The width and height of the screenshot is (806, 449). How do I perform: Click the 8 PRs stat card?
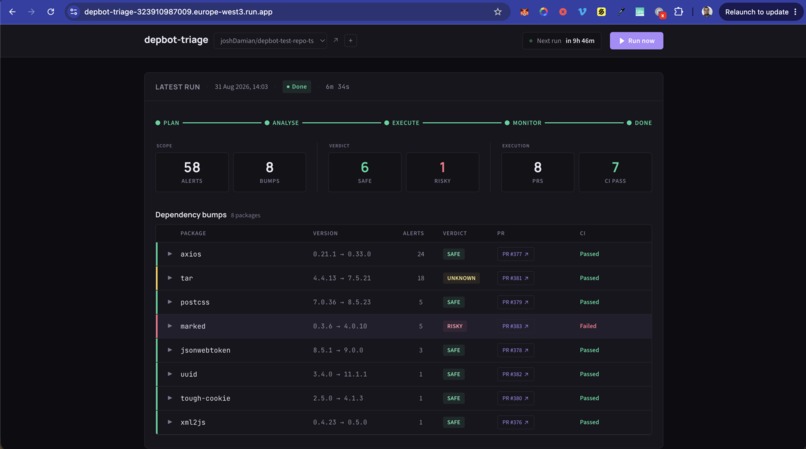pyautogui.click(x=537, y=172)
